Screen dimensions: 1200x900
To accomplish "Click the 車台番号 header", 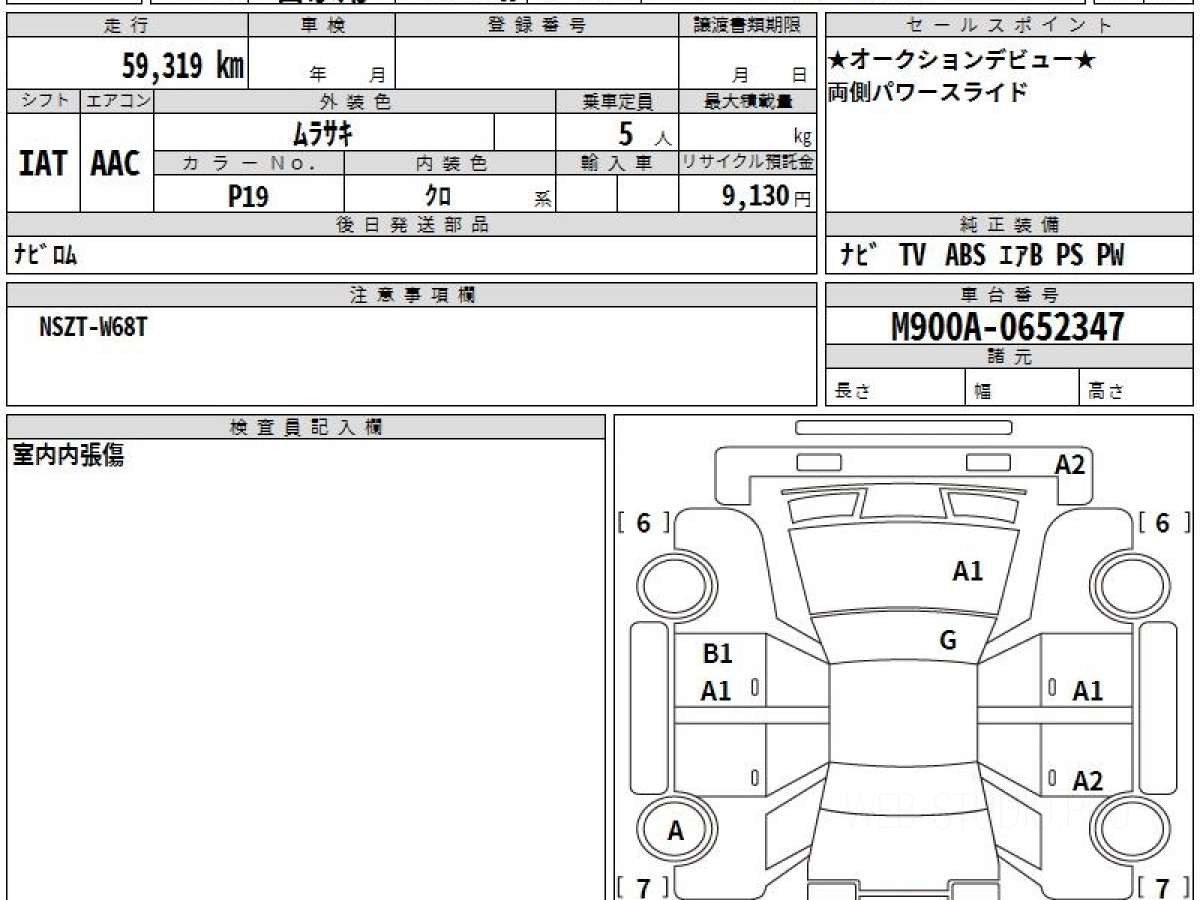I will click(1009, 295).
